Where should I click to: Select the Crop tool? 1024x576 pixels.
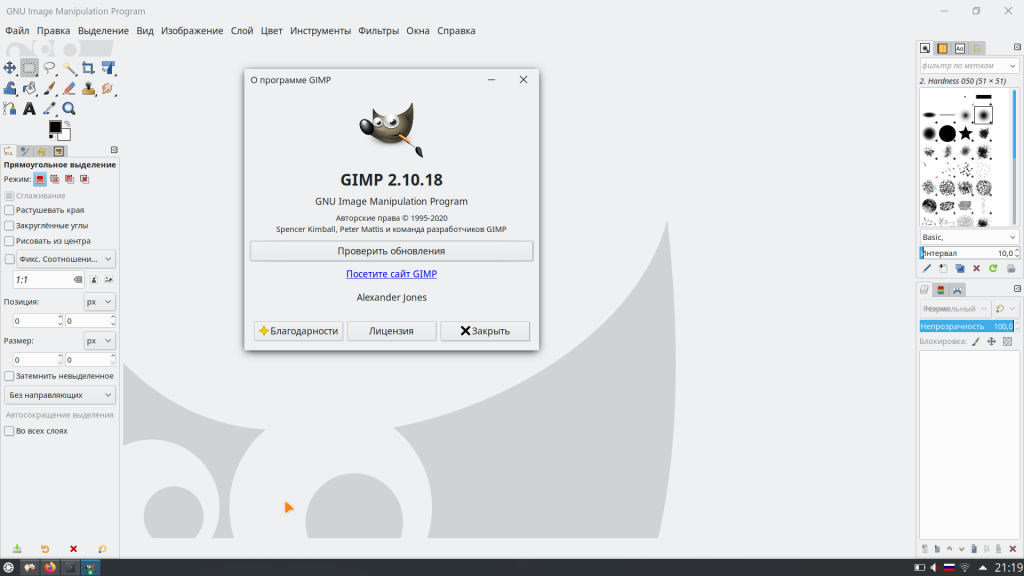click(x=88, y=68)
